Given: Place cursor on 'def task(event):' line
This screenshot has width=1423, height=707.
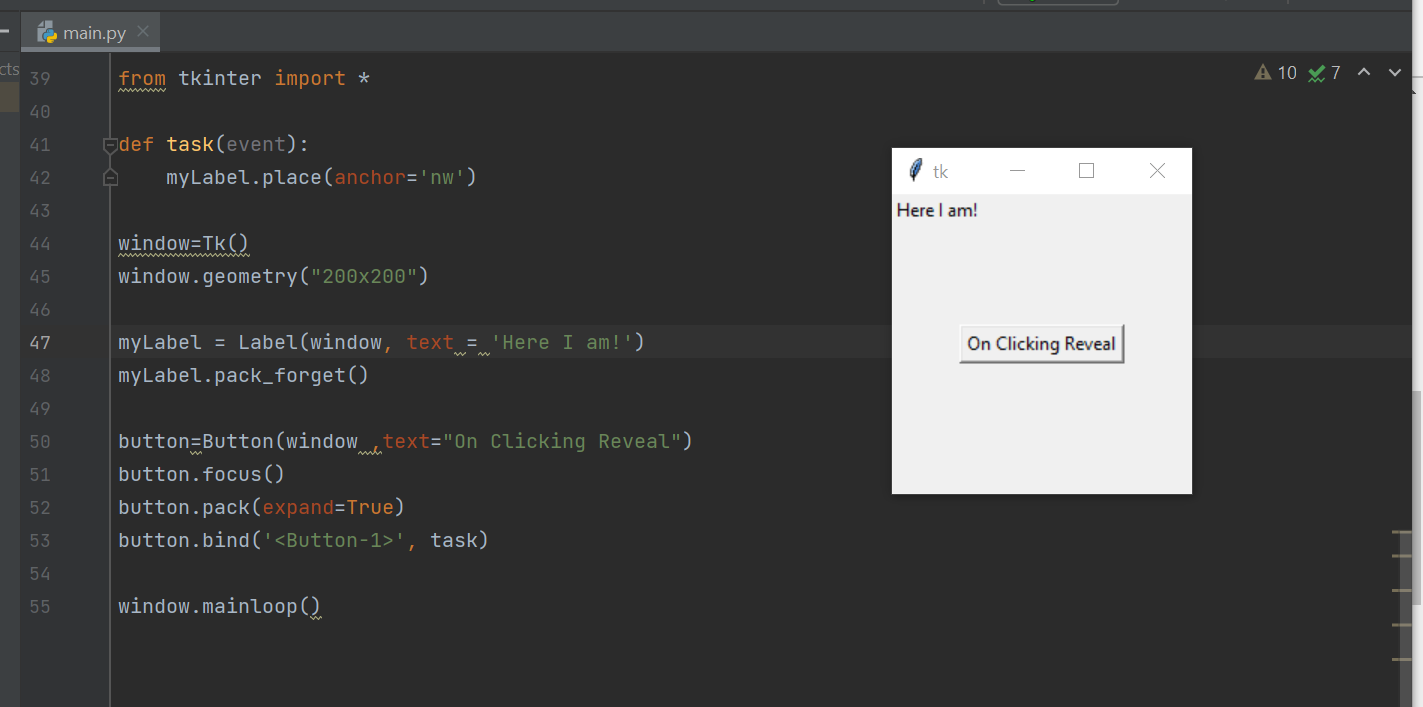Looking at the screenshot, I should pos(214,145).
